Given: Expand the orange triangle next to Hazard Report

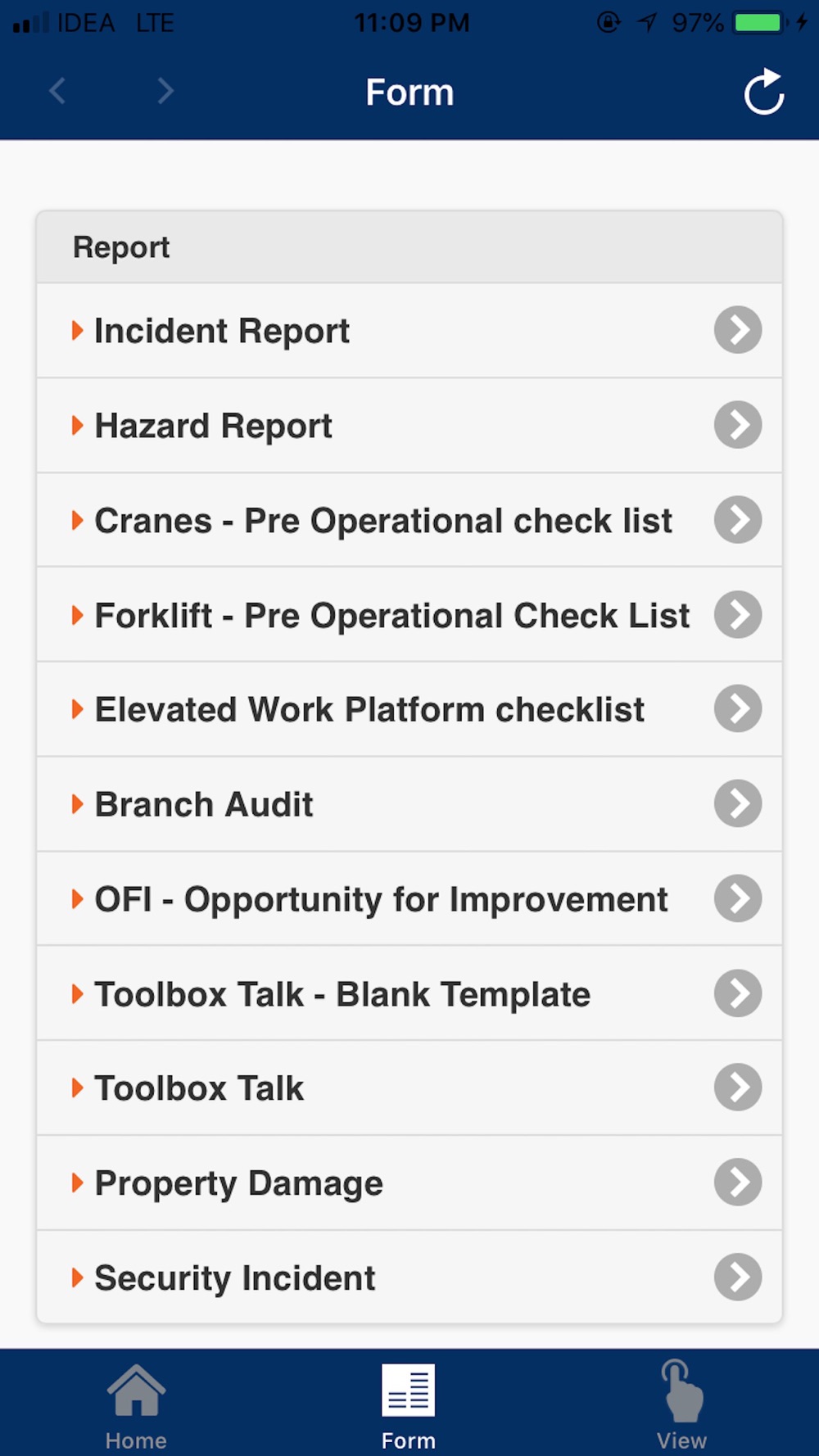Looking at the screenshot, I should [x=77, y=425].
